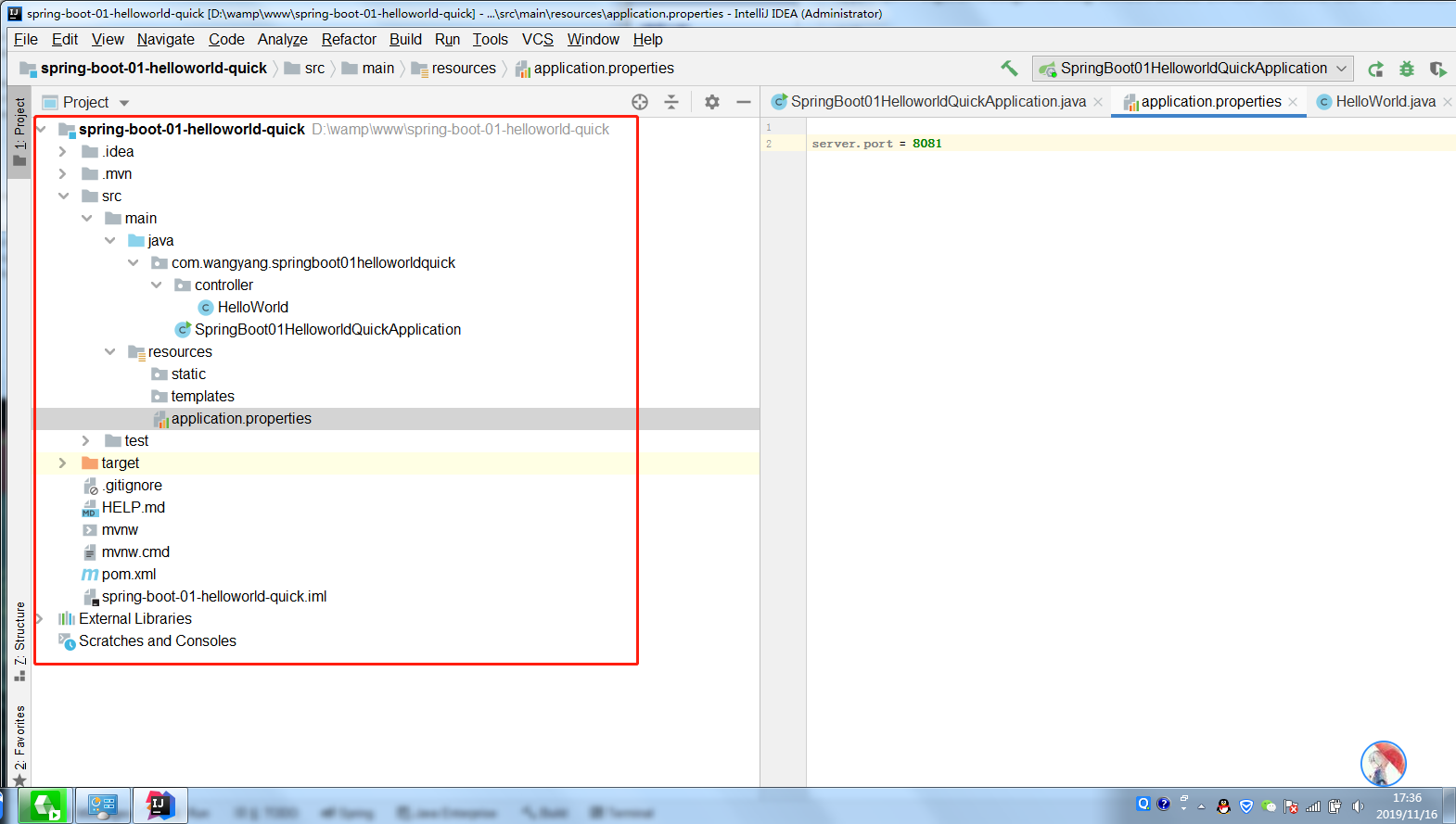The image size is (1456, 824).
Task: Click the .gitignore file icon
Action: (90, 486)
